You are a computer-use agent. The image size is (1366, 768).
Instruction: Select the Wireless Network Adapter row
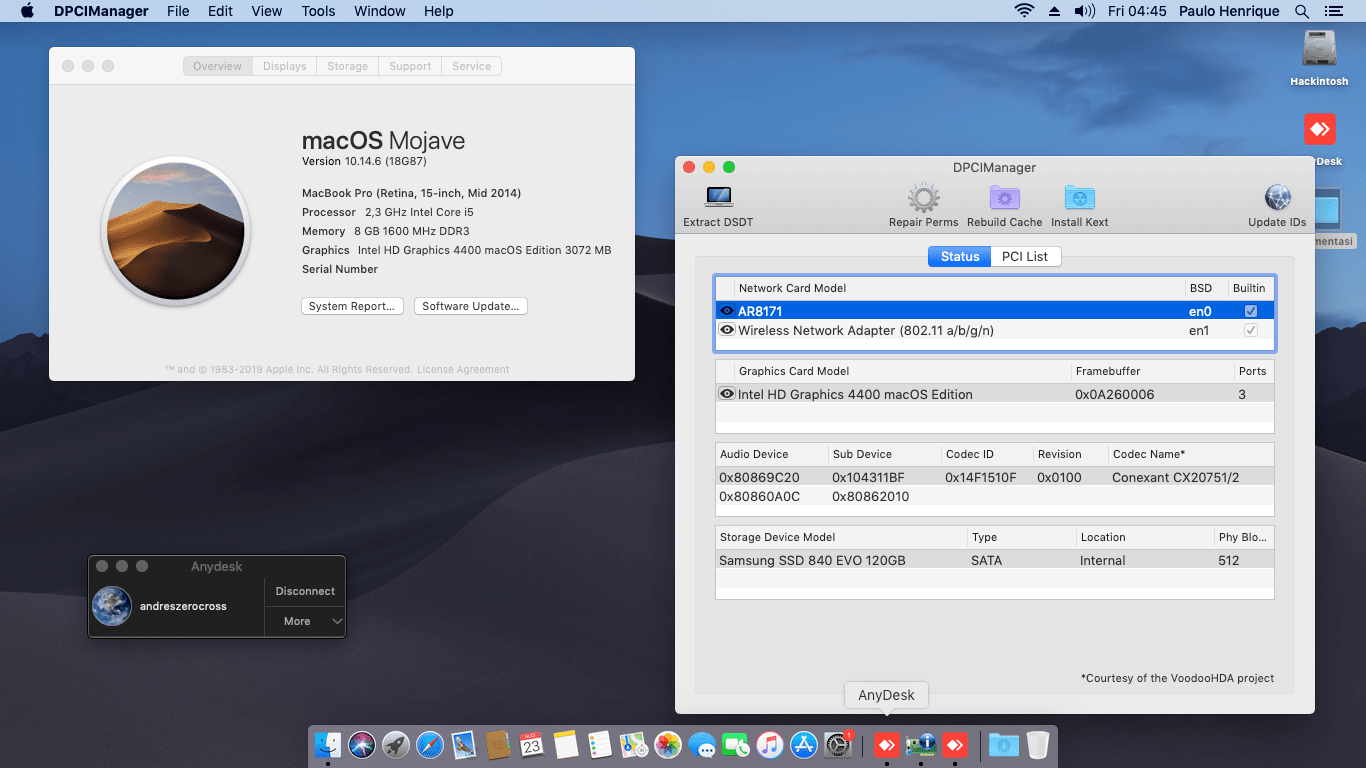995,330
